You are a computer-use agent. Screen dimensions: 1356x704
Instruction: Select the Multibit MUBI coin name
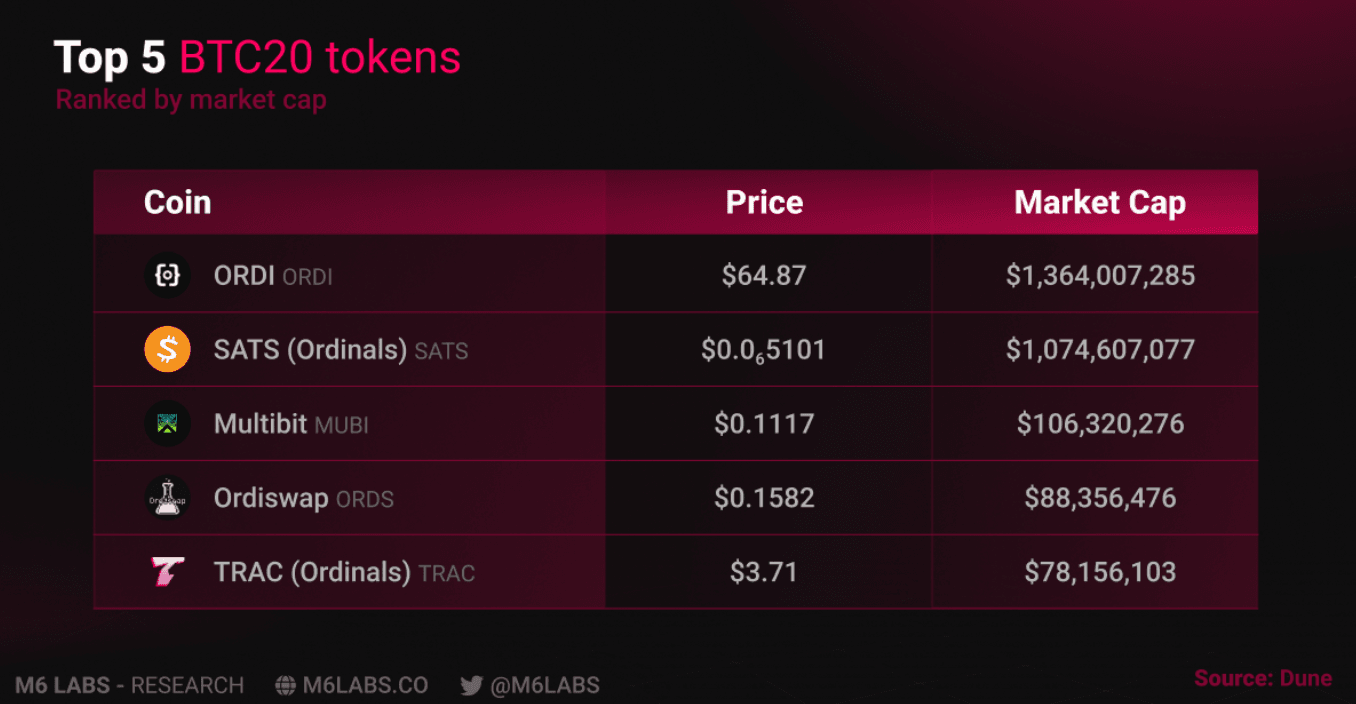point(291,424)
